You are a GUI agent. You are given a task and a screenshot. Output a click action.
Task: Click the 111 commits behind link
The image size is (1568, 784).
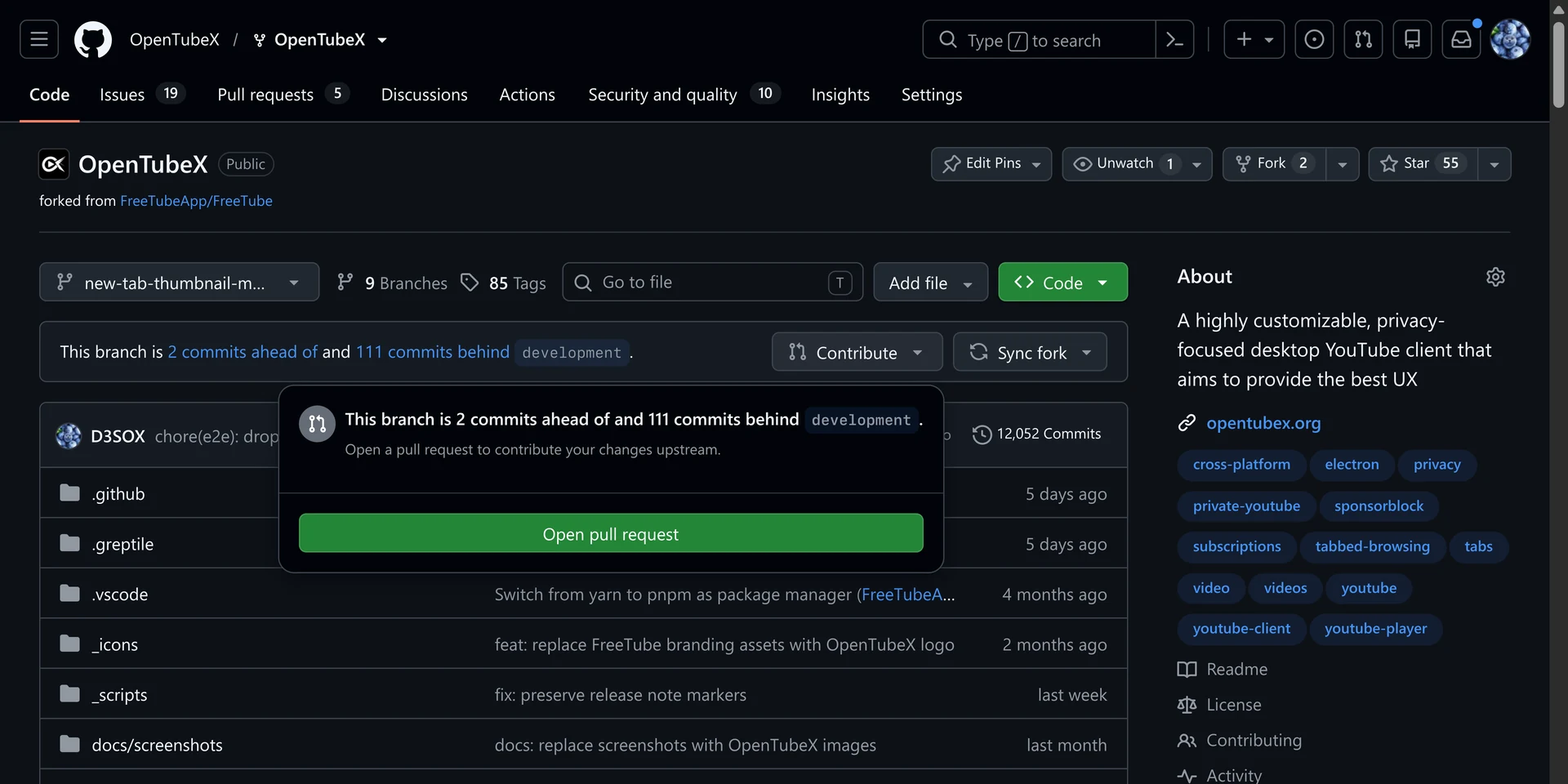point(433,352)
